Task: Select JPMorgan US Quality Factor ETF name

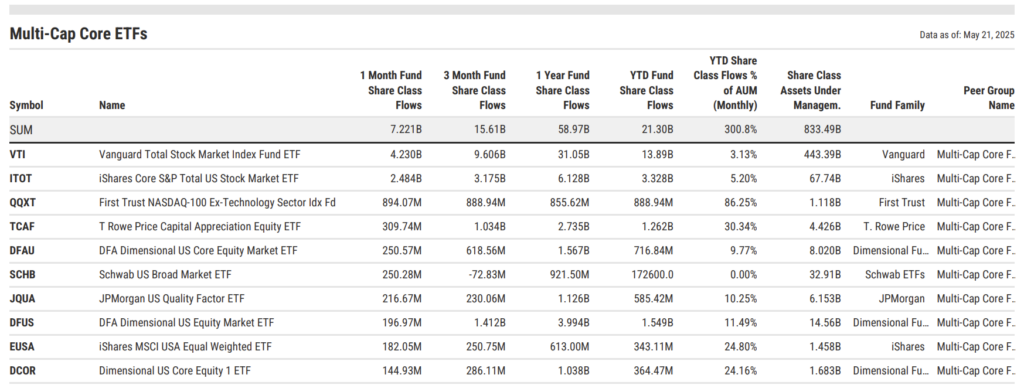Action: (173, 299)
